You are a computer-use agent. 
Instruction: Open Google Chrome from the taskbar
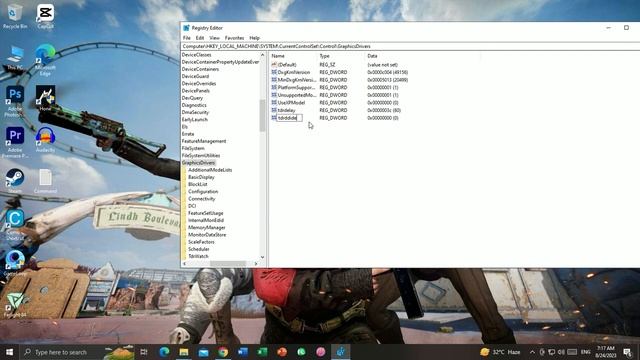[x=223, y=352]
